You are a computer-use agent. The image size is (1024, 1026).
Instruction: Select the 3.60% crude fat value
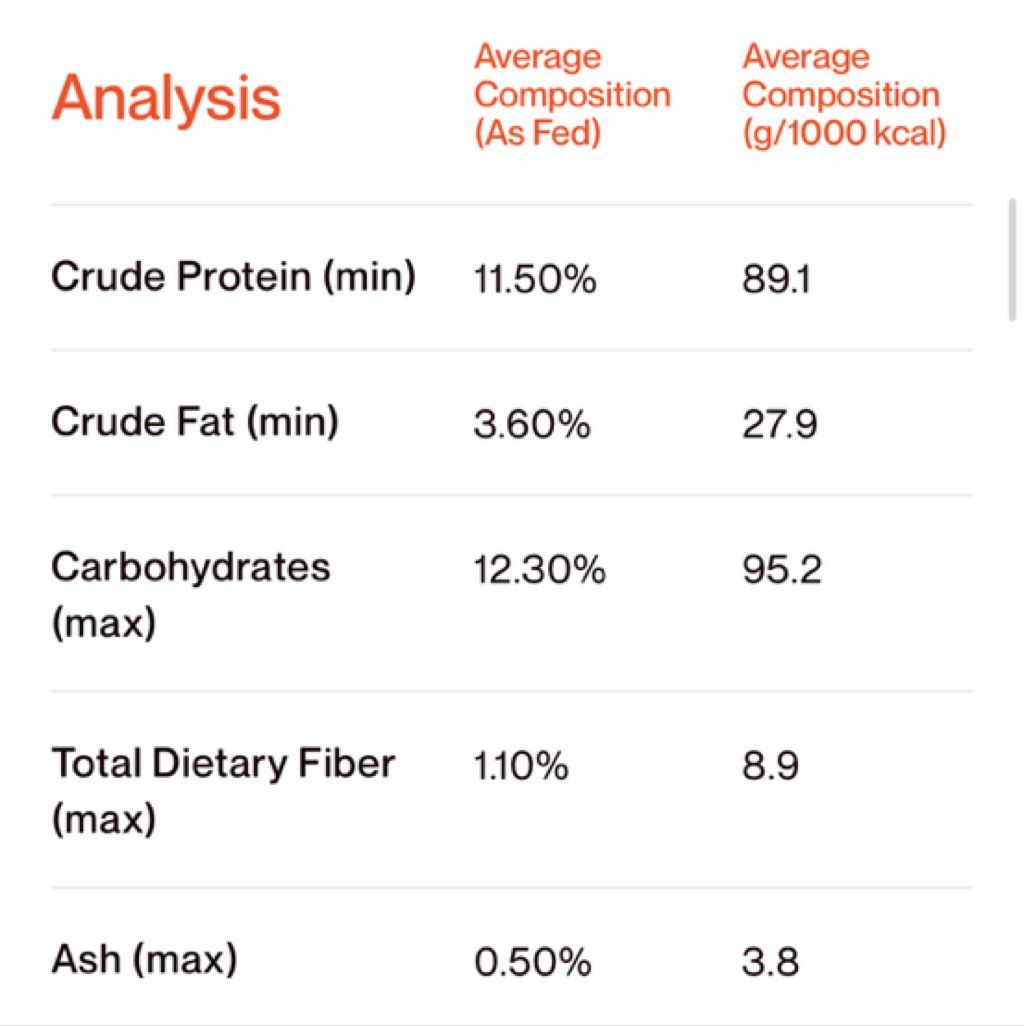[x=532, y=425]
